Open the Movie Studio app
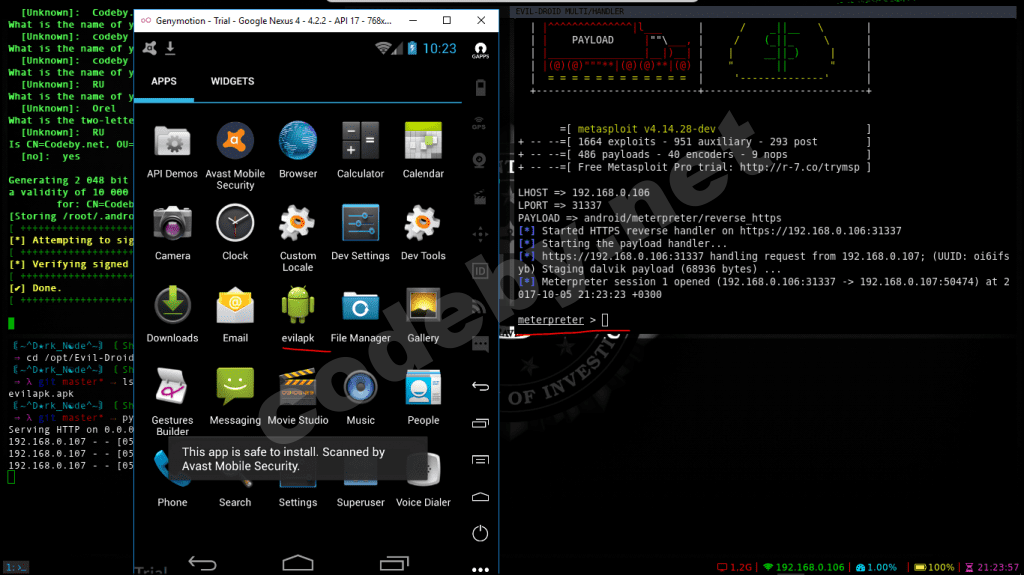Image resolution: width=1024 pixels, height=575 pixels. click(x=298, y=397)
